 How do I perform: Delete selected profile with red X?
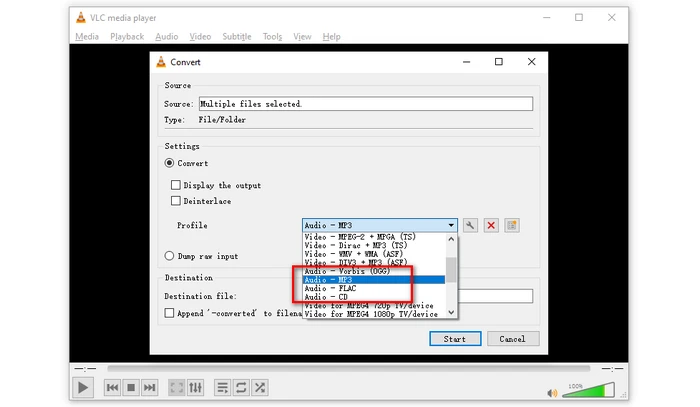[491, 226]
